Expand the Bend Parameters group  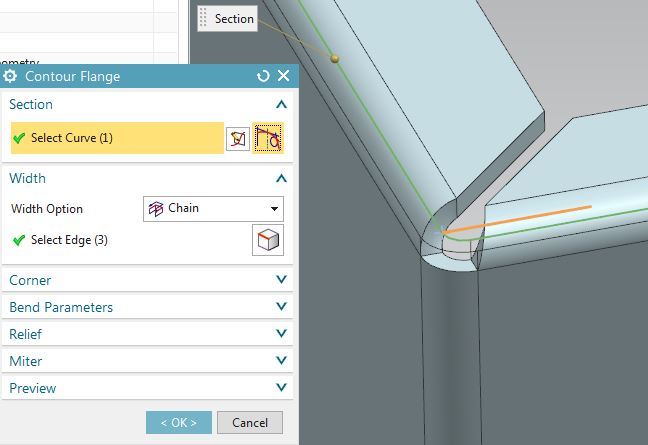click(x=281, y=308)
